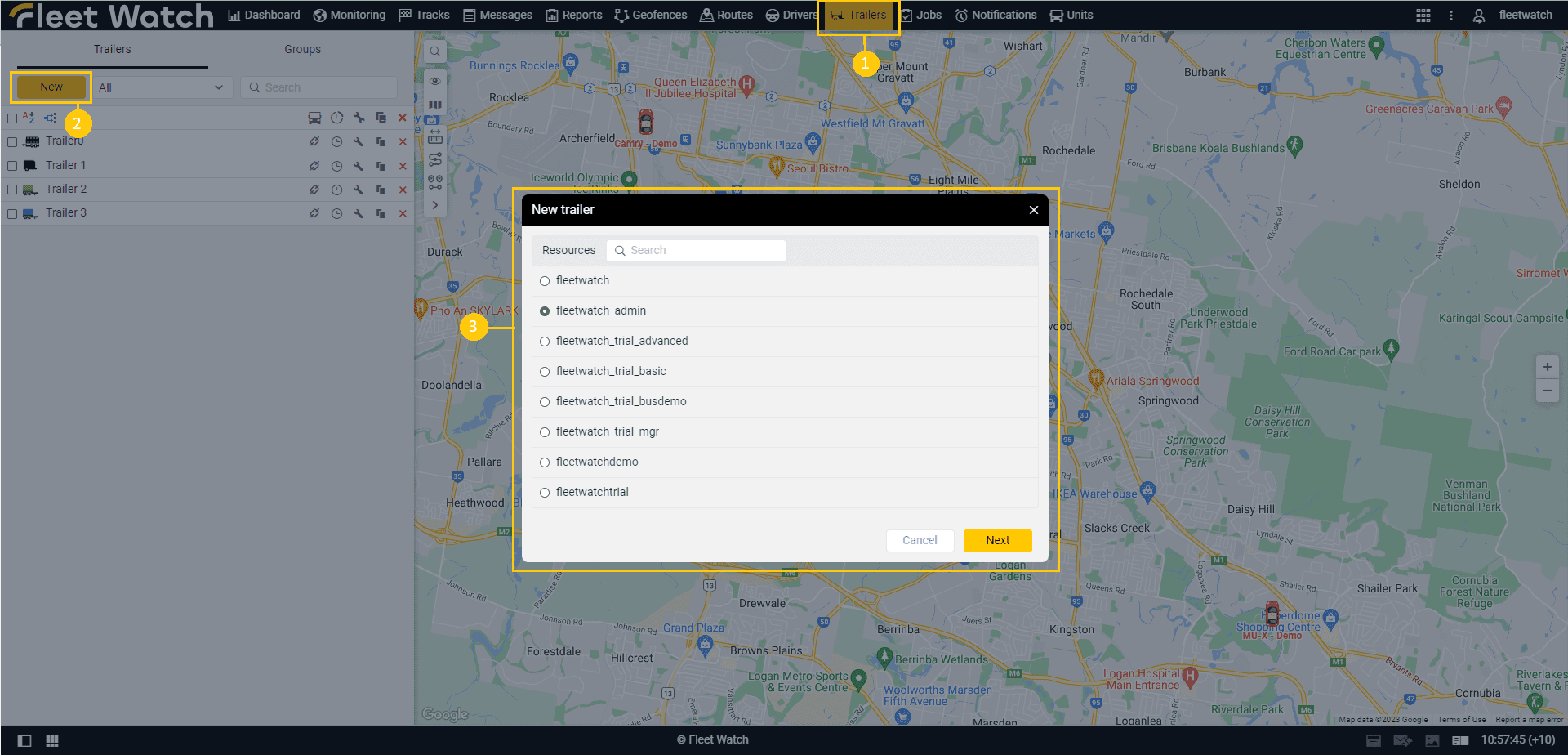This screenshot has height=755, width=1568.
Task: Sort trailers alphabetically with A-Z icon
Action: (29, 118)
